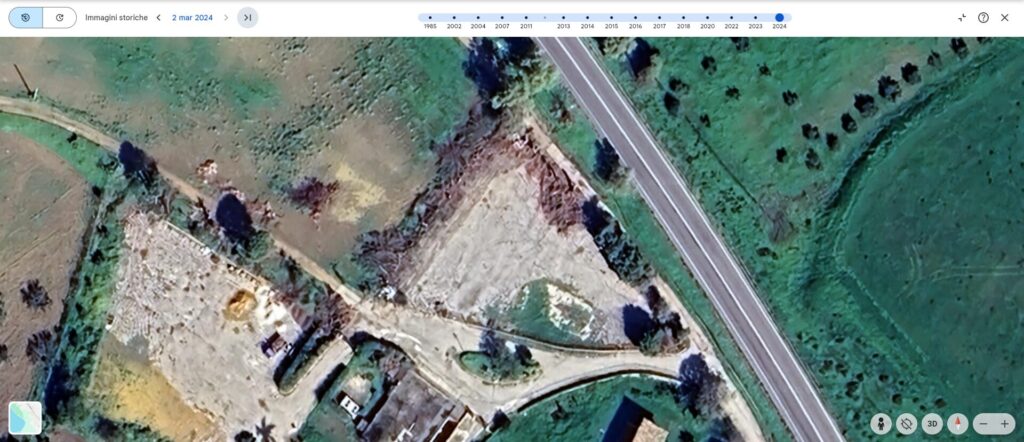Collapse the historical imagery toolbar
The image size is (1024, 442).
pyautogui.click(x=961, y=18)
